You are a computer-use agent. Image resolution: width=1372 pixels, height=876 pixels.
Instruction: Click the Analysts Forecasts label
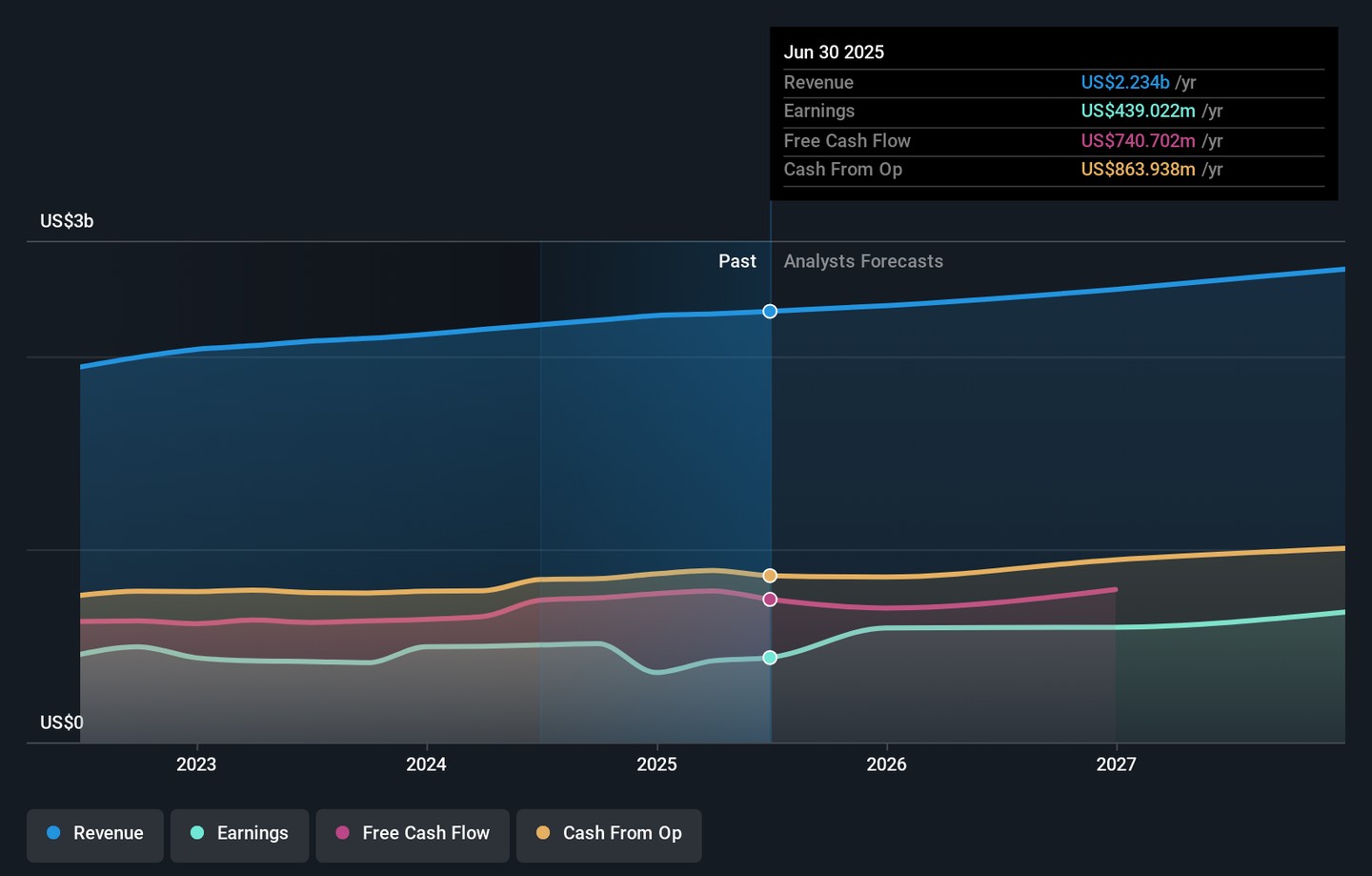click(863, 261)
